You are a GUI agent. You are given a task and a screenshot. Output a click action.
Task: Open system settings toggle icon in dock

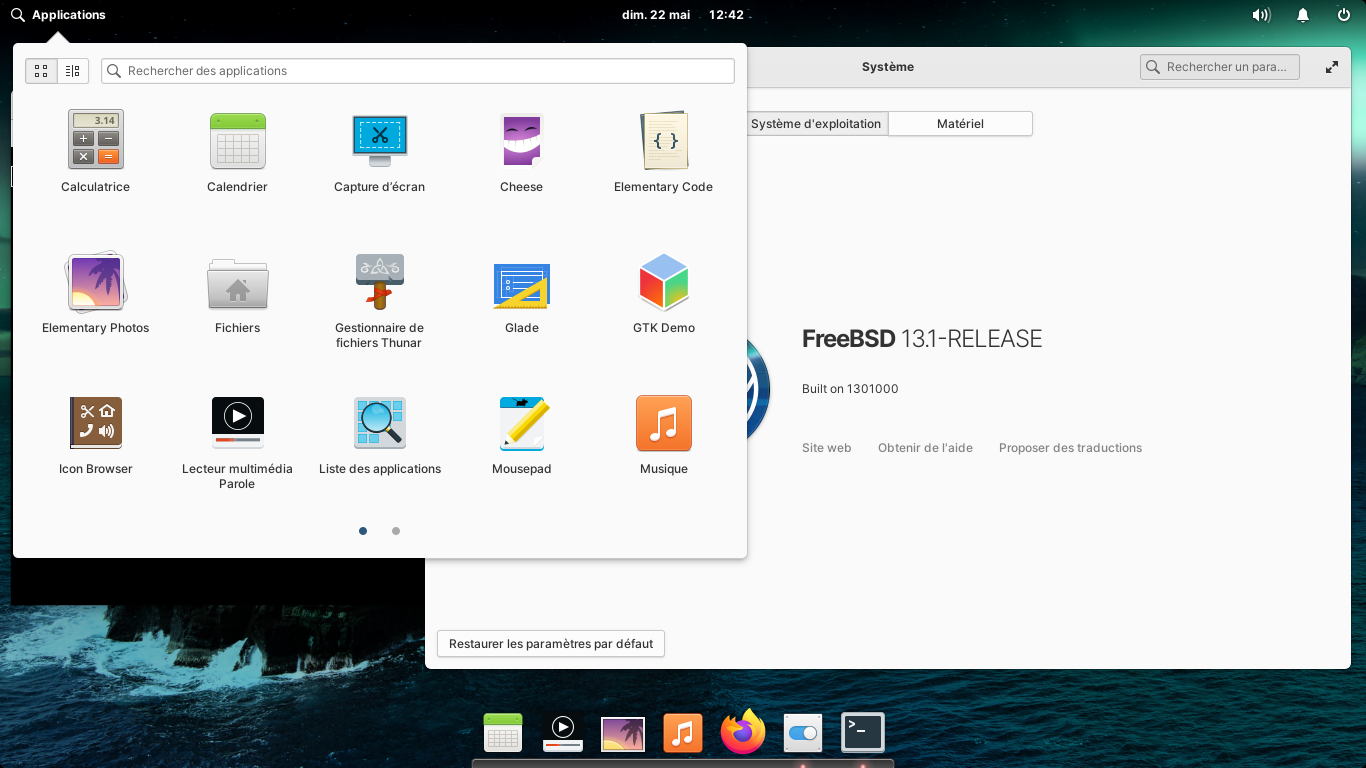(803, 733)
